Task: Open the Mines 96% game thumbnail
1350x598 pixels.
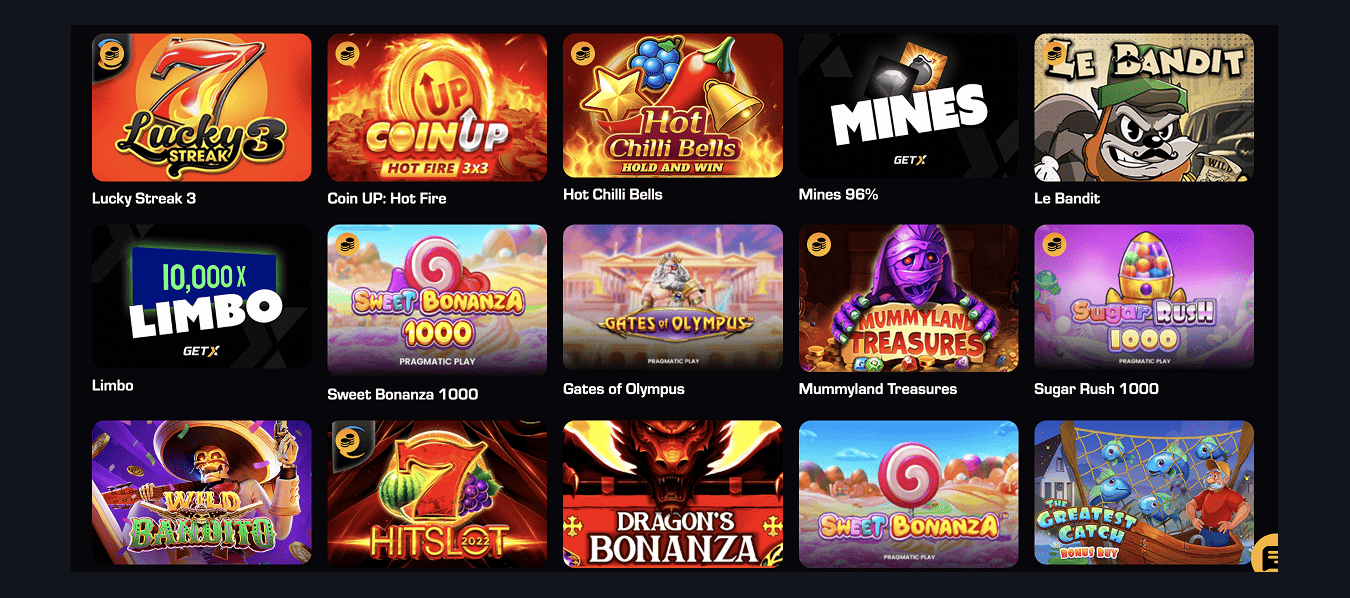Action: click(x=908, y=105)
